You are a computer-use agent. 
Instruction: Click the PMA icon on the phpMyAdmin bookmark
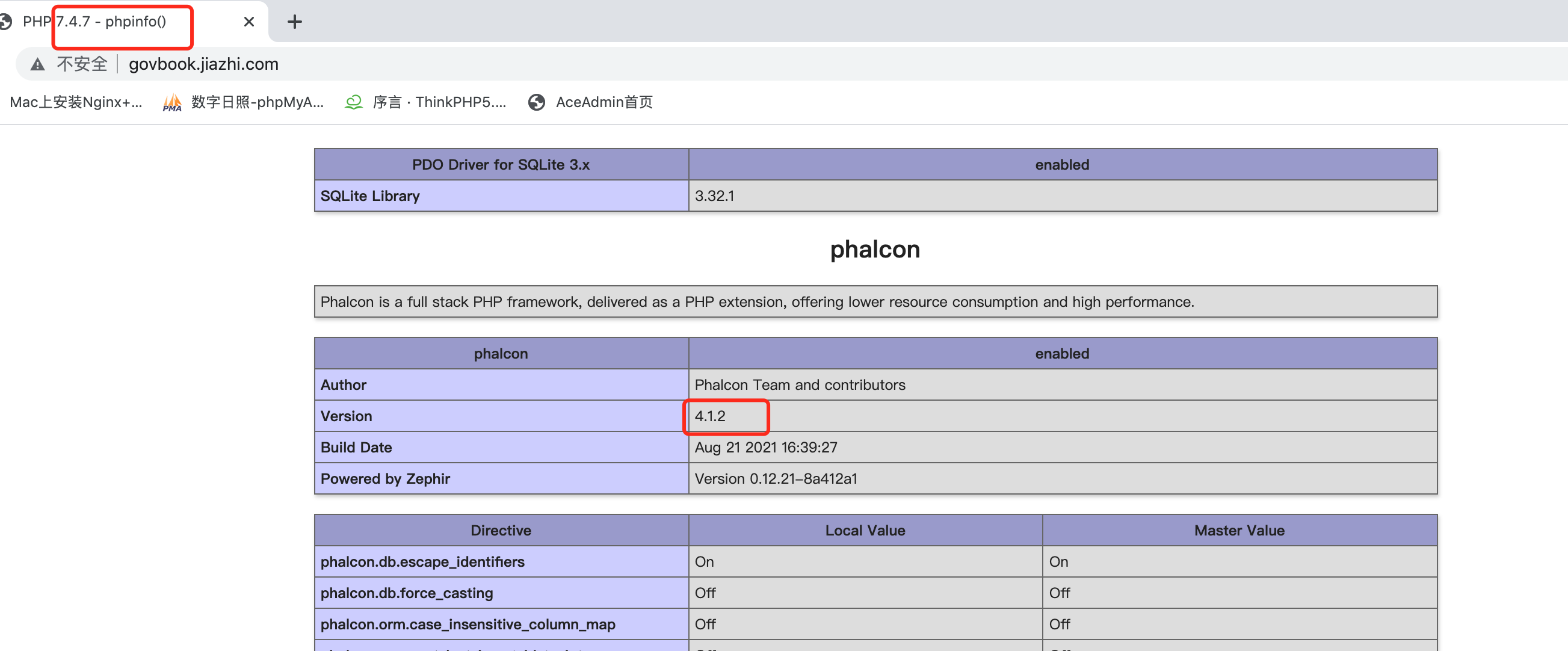(x=171, y=102)
